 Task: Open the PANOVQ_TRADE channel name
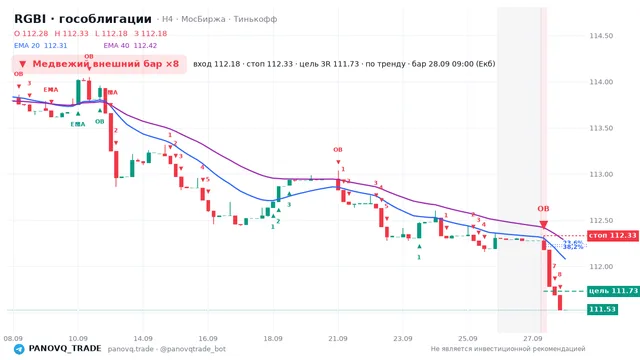click(x=65, y=349)
